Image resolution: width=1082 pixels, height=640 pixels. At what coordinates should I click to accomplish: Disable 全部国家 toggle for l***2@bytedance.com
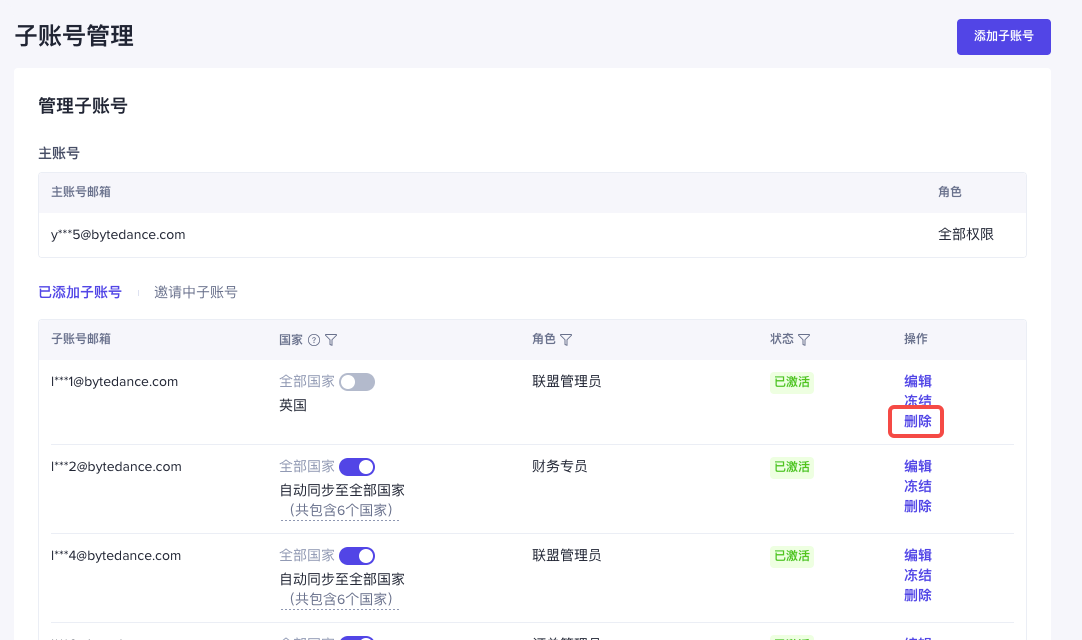(x=357, y=467)
